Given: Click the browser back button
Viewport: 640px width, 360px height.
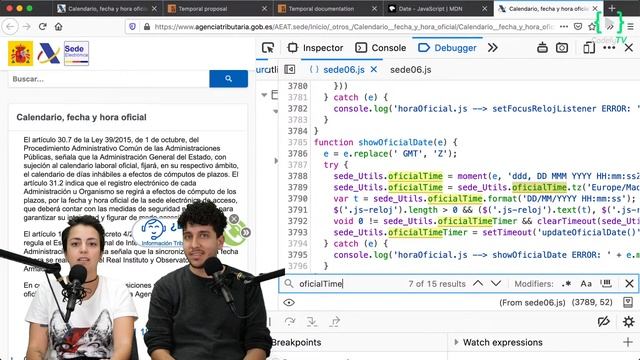Looking at the screenshot, I should (x=10, y=27).
